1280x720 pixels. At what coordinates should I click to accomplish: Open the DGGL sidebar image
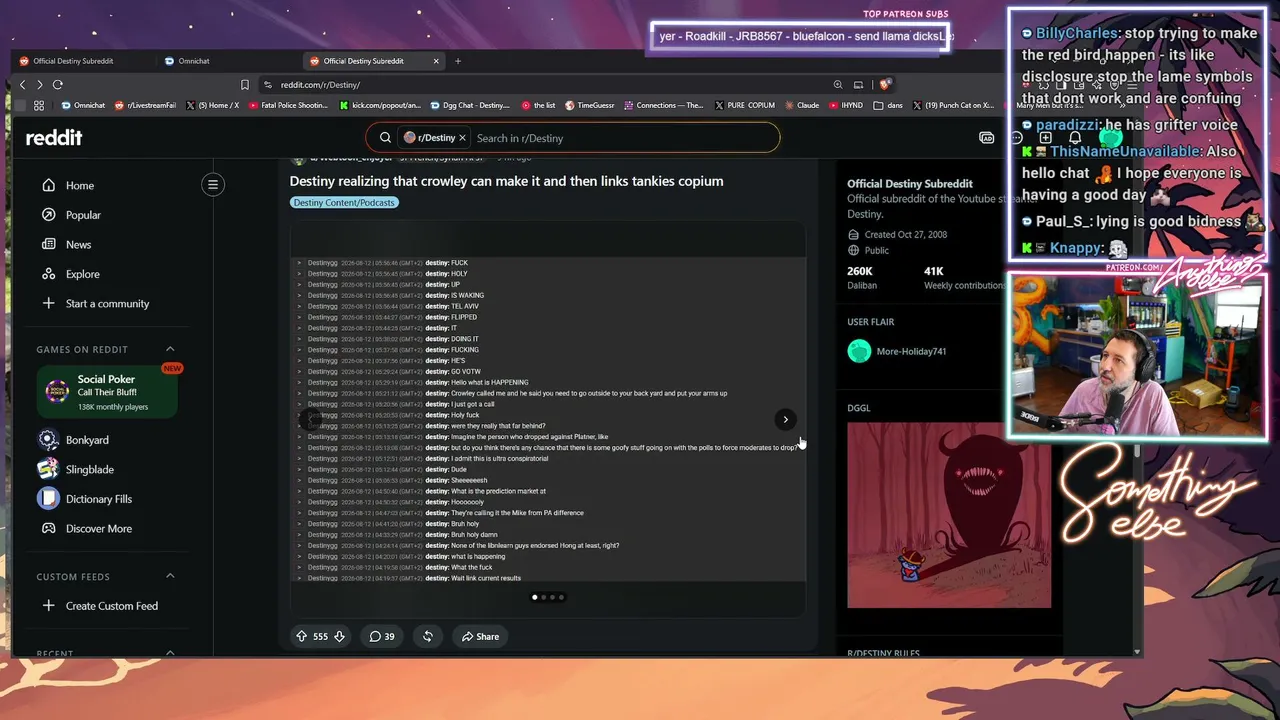pyautogui.click(x=949, y=515)
